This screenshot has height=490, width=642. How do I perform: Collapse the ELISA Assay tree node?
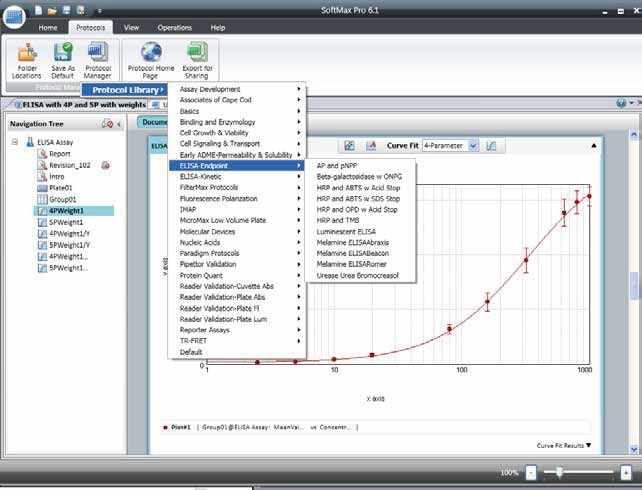coord(16,142)
